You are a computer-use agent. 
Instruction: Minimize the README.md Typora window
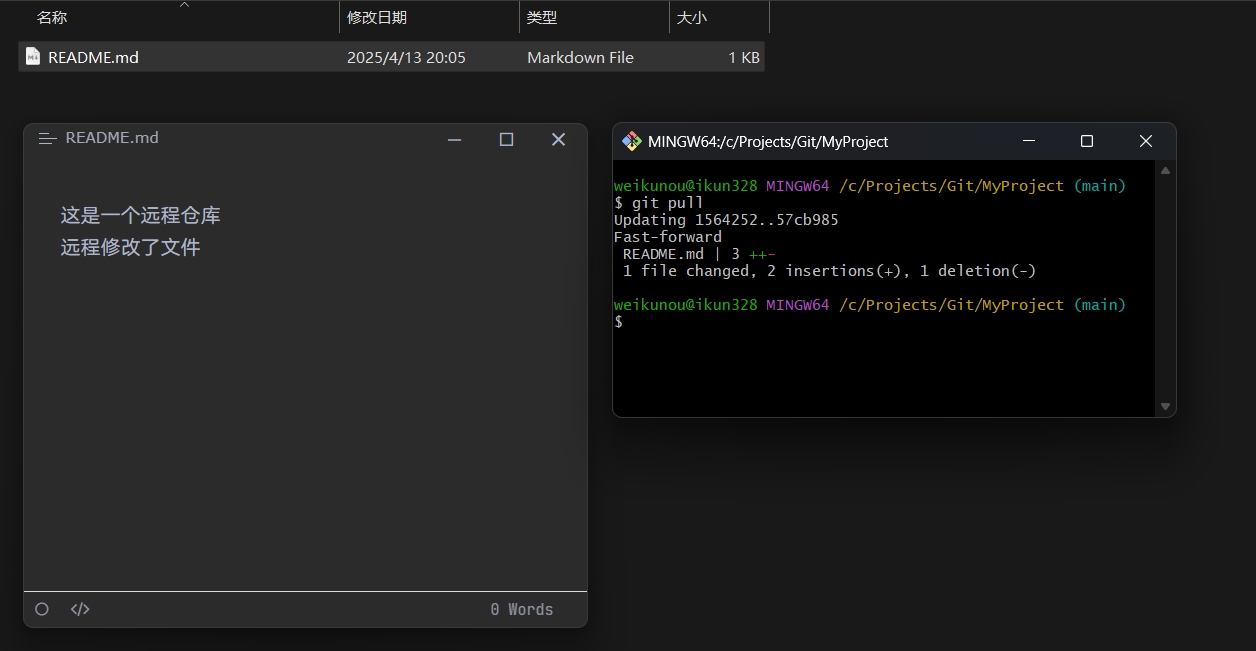pyautogui.click(x=455, y=139)
